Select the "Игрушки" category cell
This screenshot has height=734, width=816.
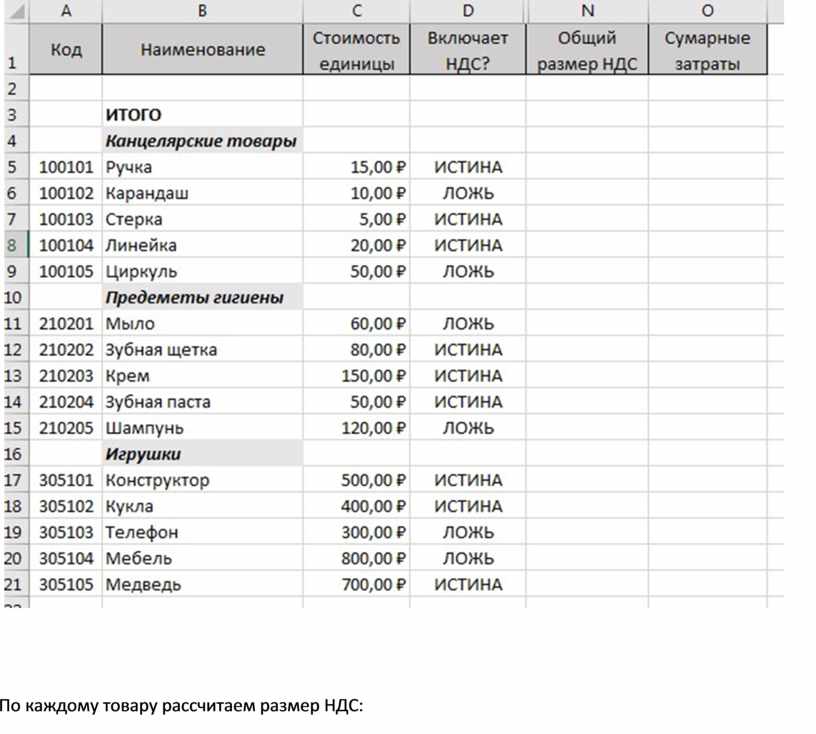point(202,454)
